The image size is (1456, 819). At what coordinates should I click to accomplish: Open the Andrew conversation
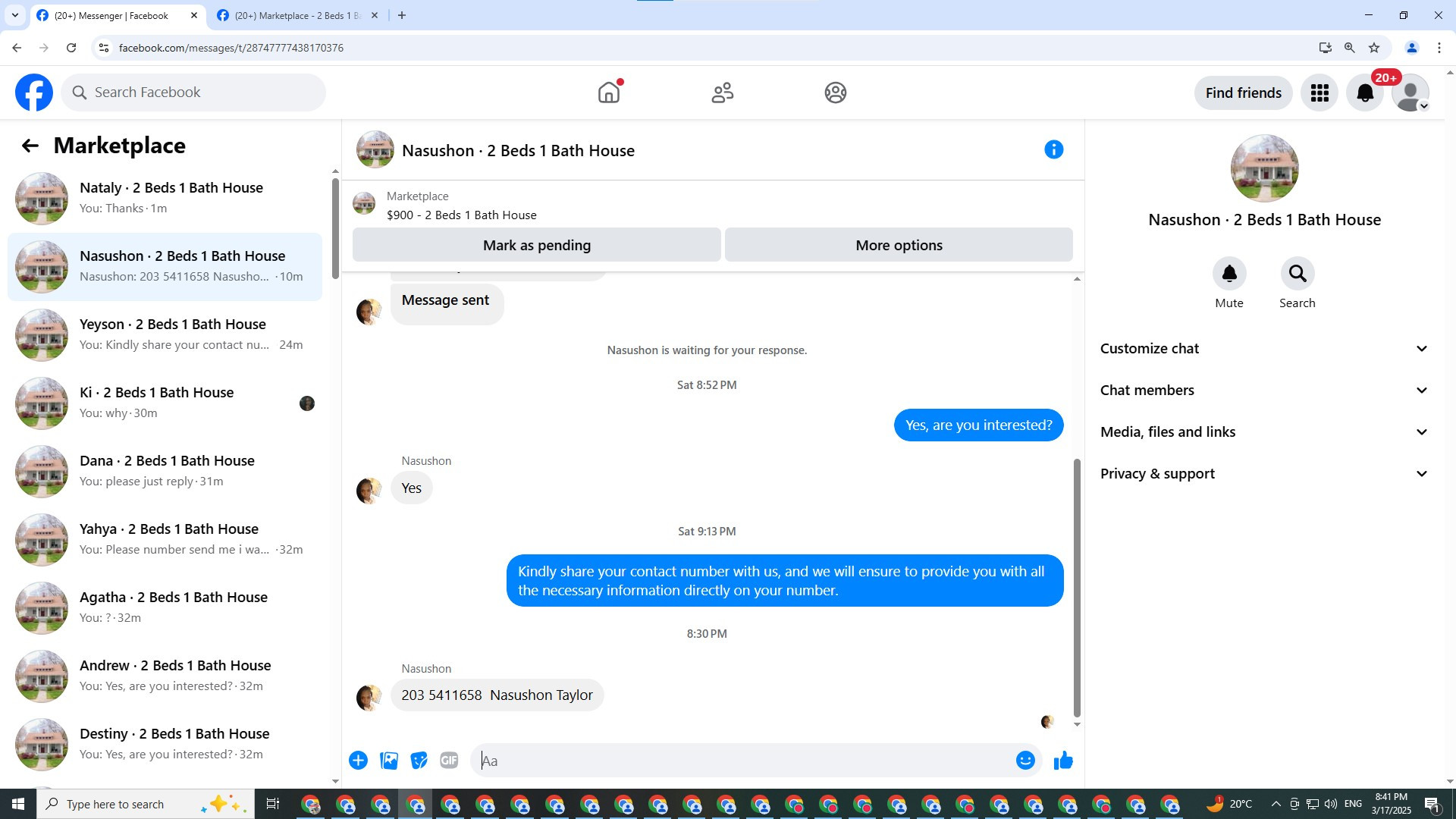pos(165,676)
